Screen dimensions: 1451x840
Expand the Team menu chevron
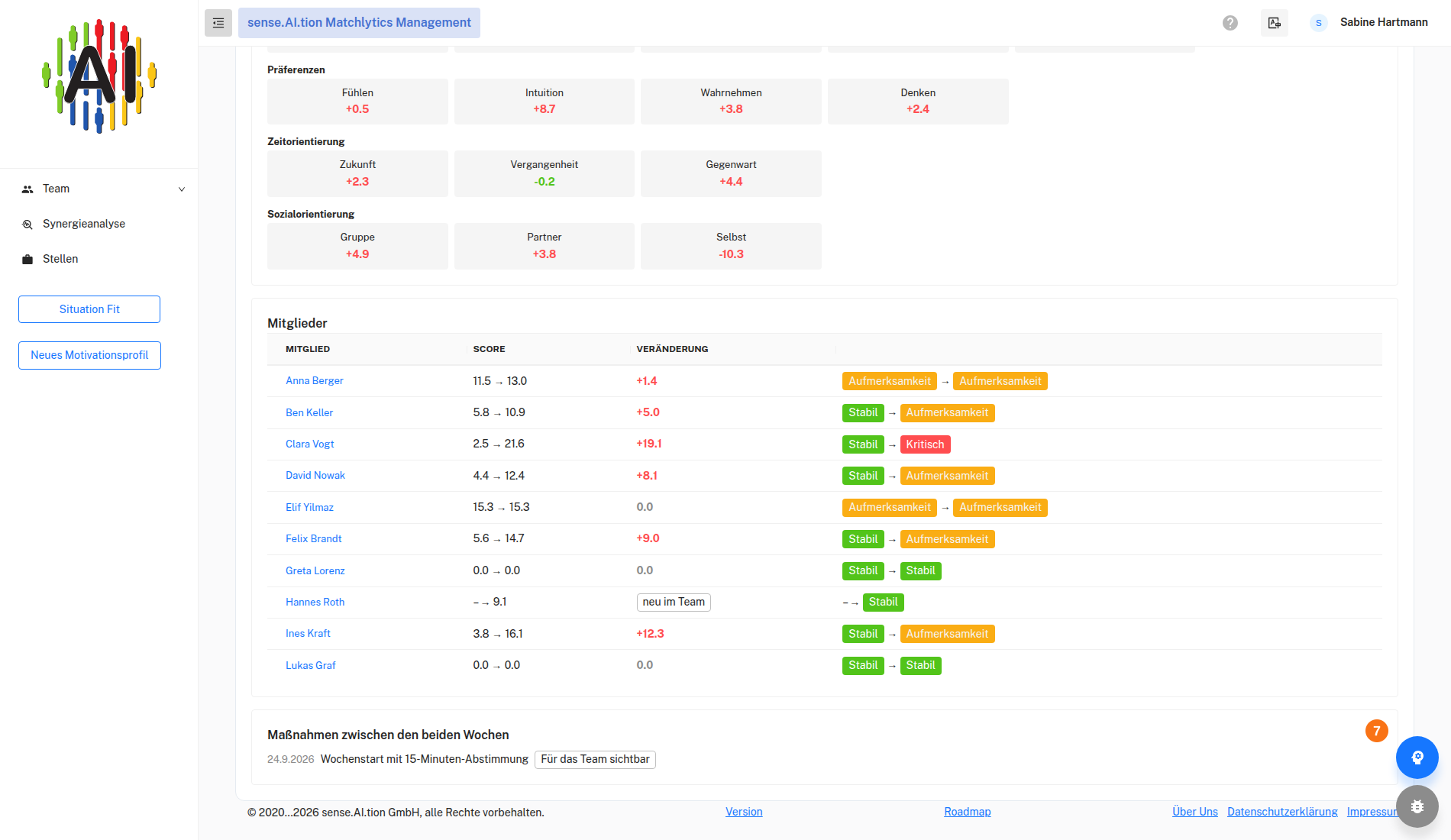[x=182, y=189]
